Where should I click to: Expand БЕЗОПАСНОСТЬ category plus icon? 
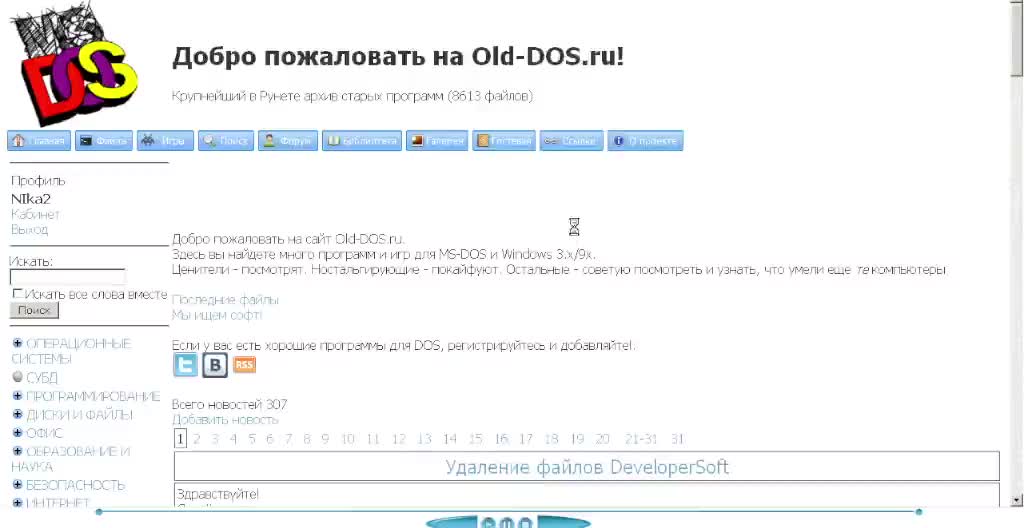click(17, 485)
